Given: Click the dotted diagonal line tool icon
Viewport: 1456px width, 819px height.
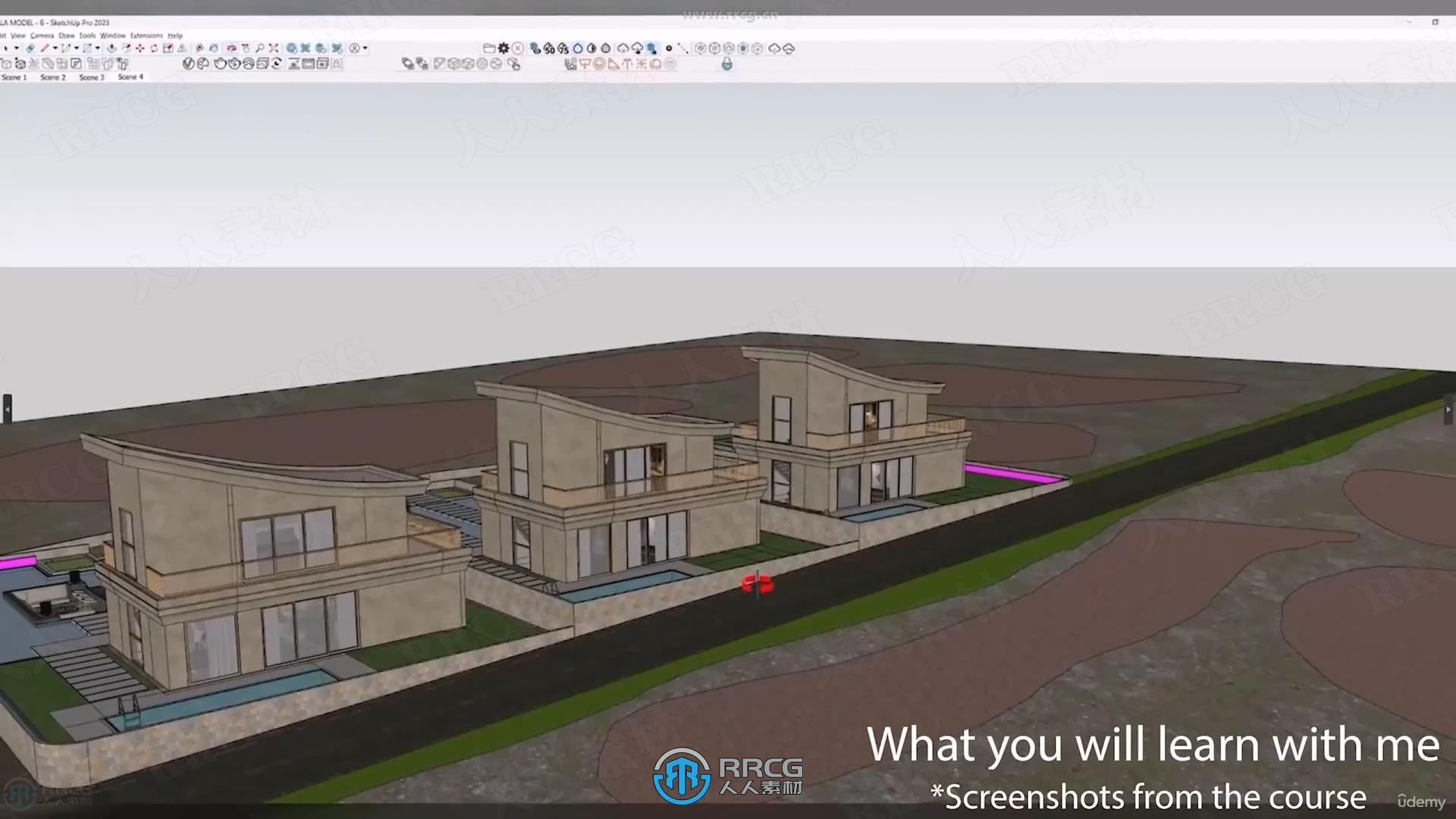Looking at the screenshot, I should [x=682, y=48].
